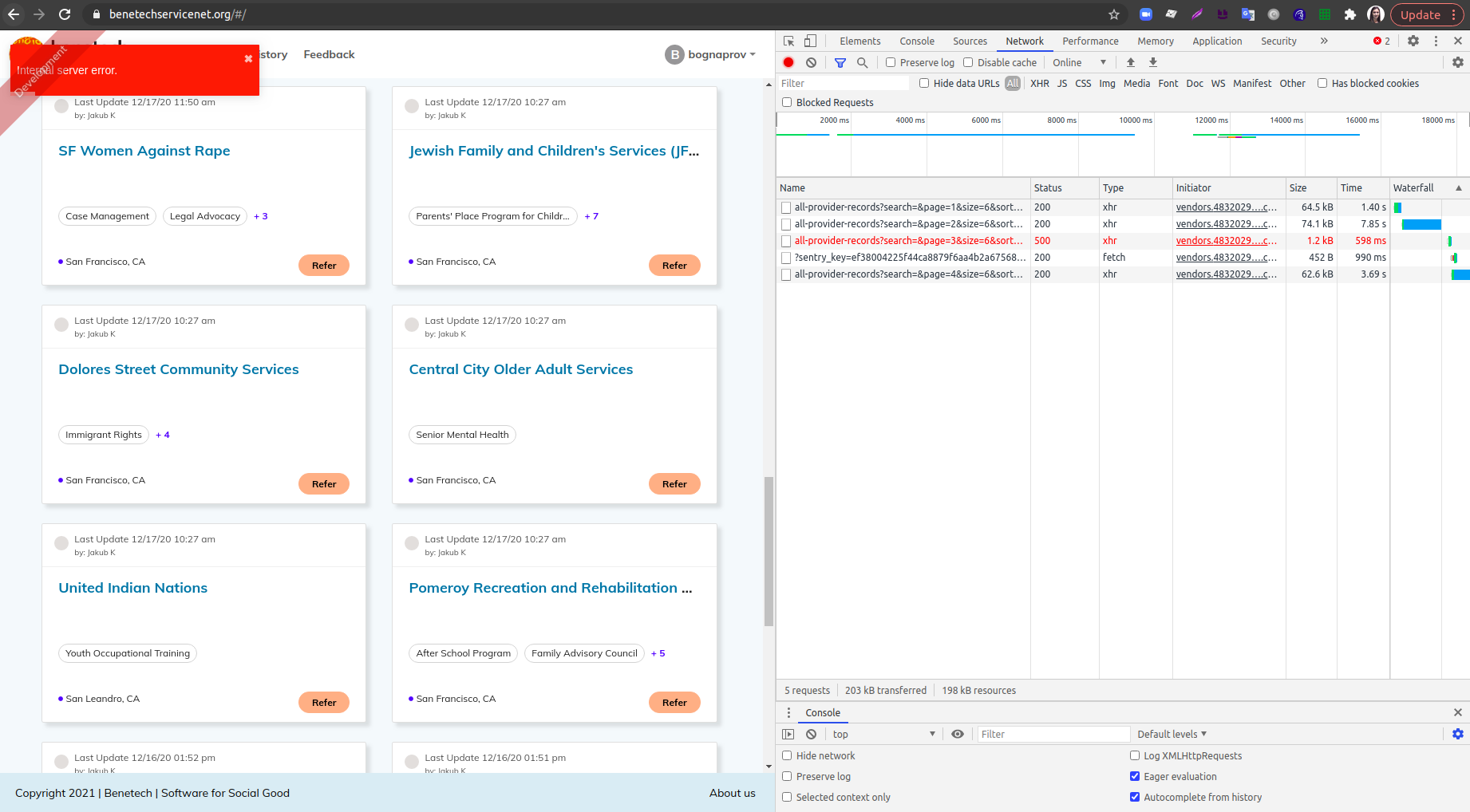Open bognaprov user menu
This screenshot has height=812, width=1470.
pos(710,54)
